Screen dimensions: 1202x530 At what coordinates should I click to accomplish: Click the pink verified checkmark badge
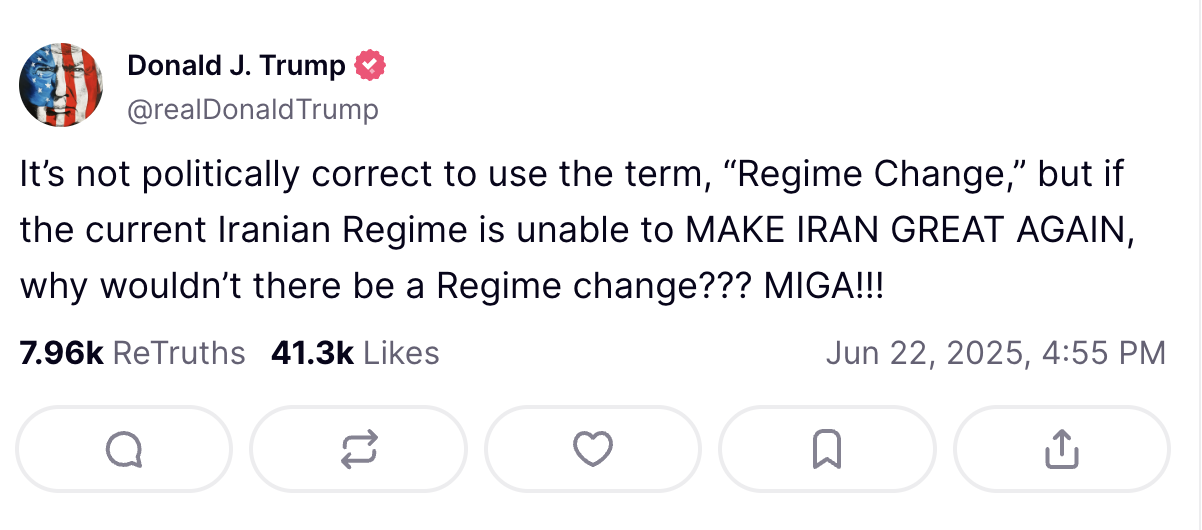click(371, 67)
